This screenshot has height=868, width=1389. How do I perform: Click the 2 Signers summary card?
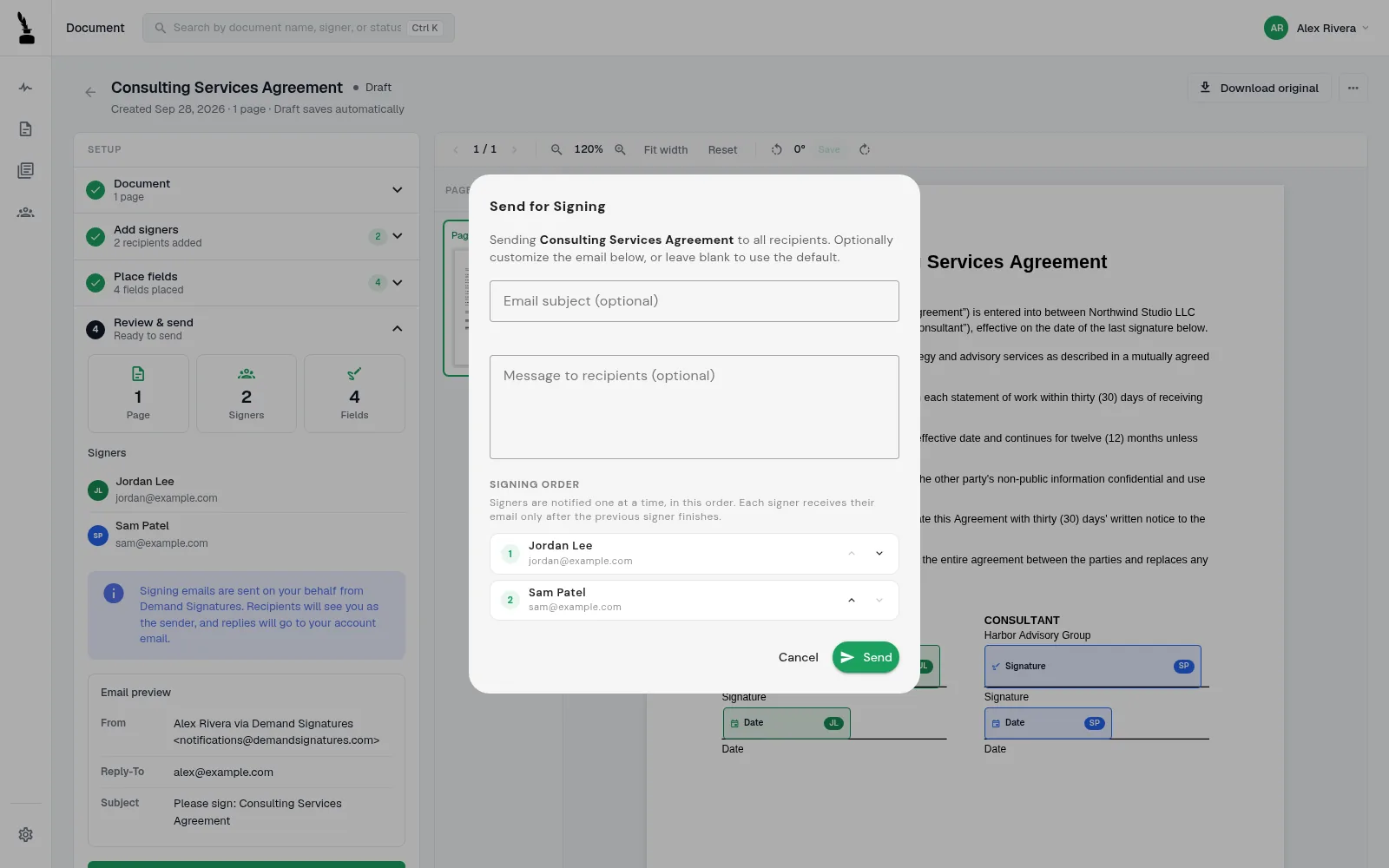tap(247, 393)
